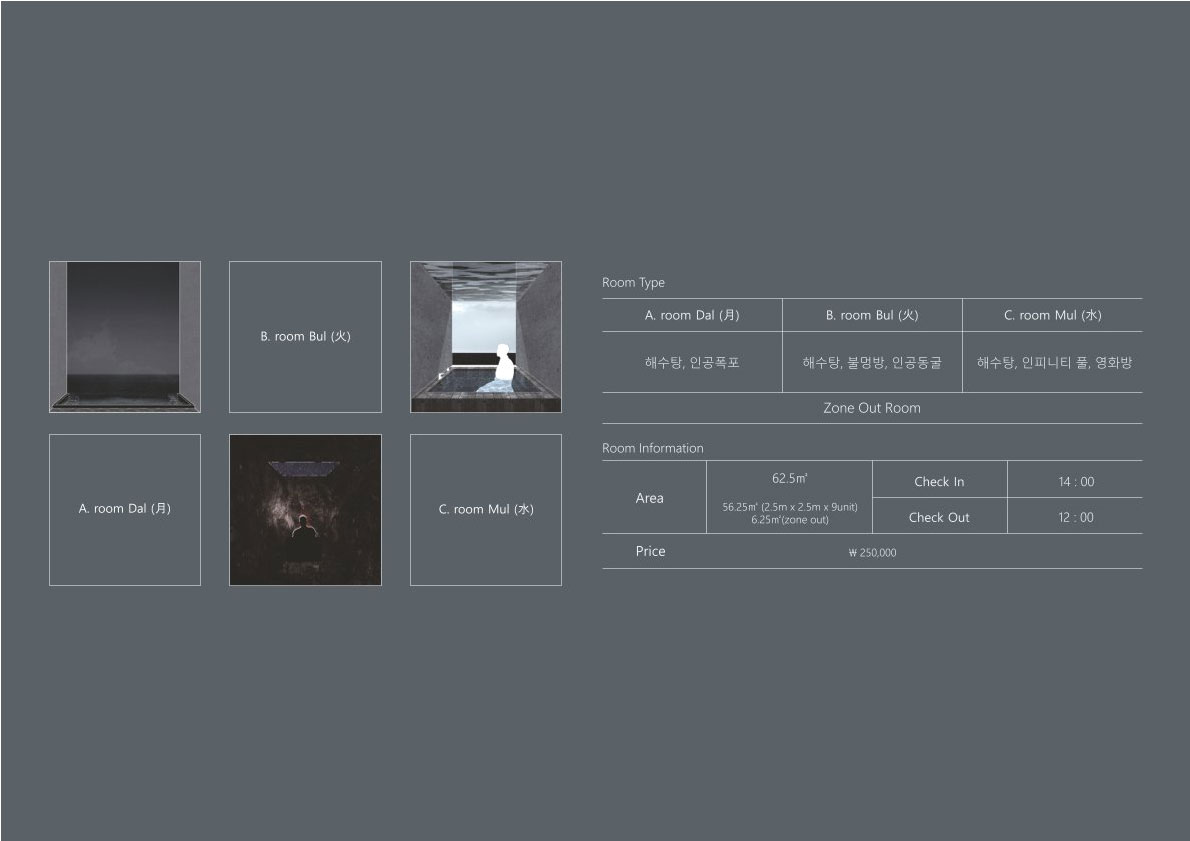Select the Check In label cell

pos(939,481)
